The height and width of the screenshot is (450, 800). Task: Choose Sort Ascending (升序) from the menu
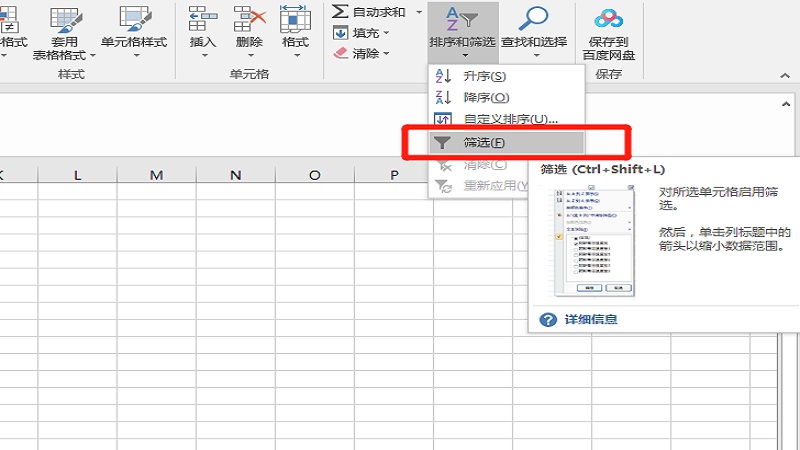pos(485,76)
